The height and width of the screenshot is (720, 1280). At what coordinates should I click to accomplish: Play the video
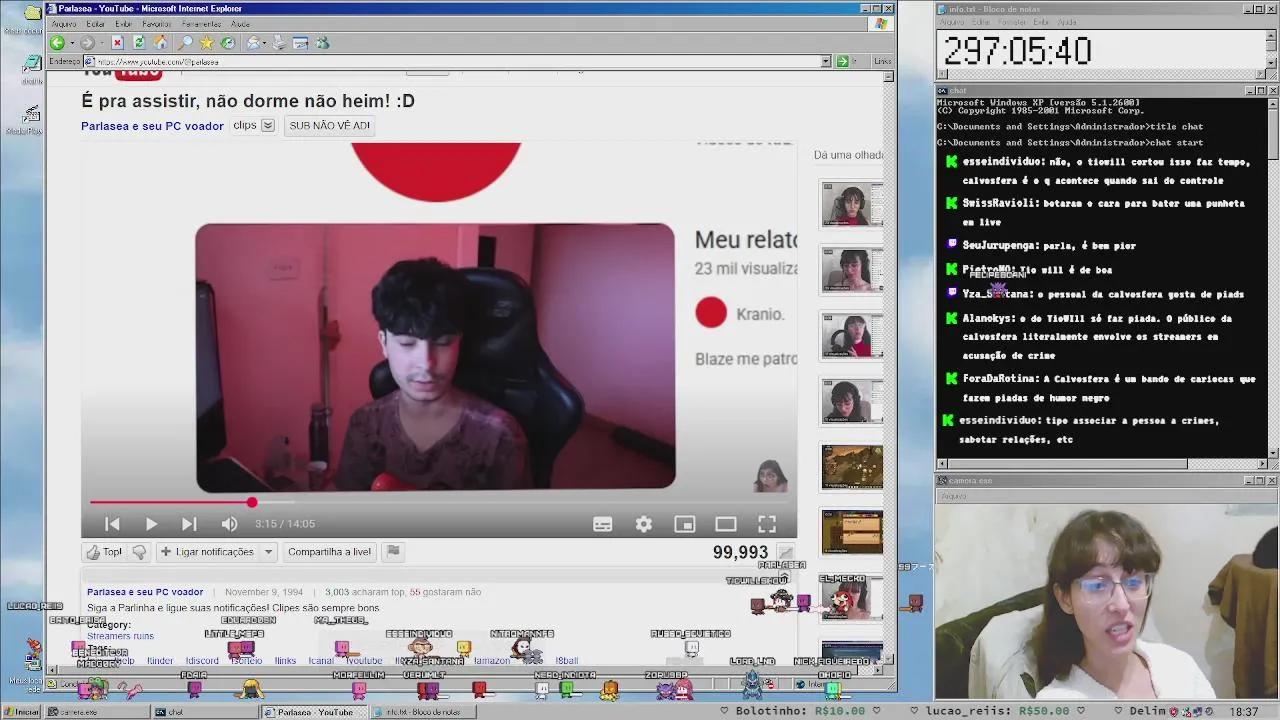click(x=151, y=524)
